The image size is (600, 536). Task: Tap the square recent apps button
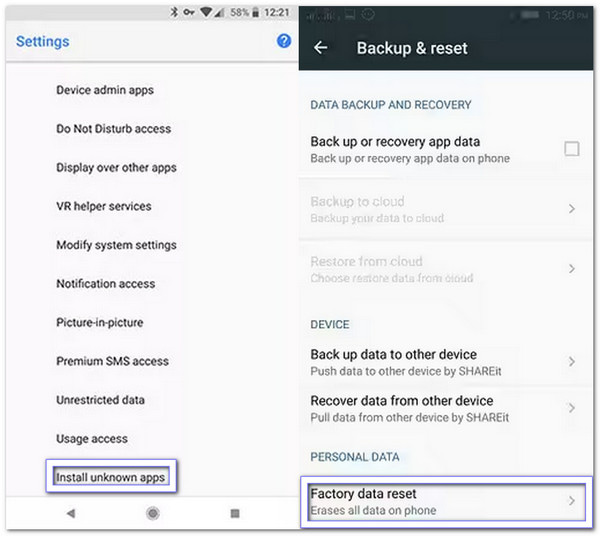click(x=235, y=513)
